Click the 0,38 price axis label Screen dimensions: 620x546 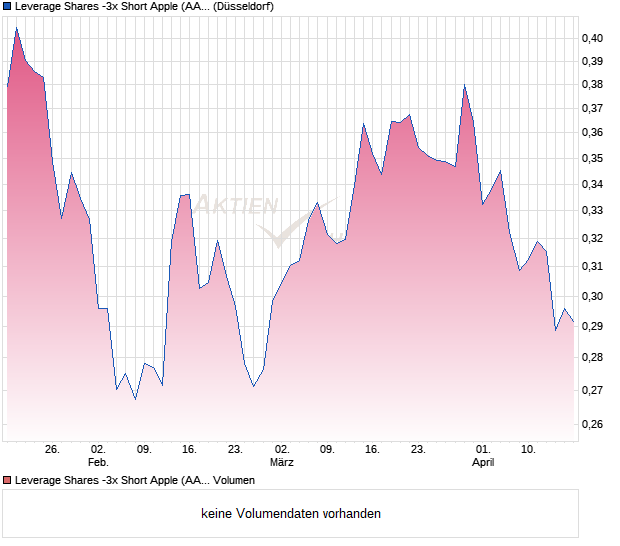click(x=592, y=84)
